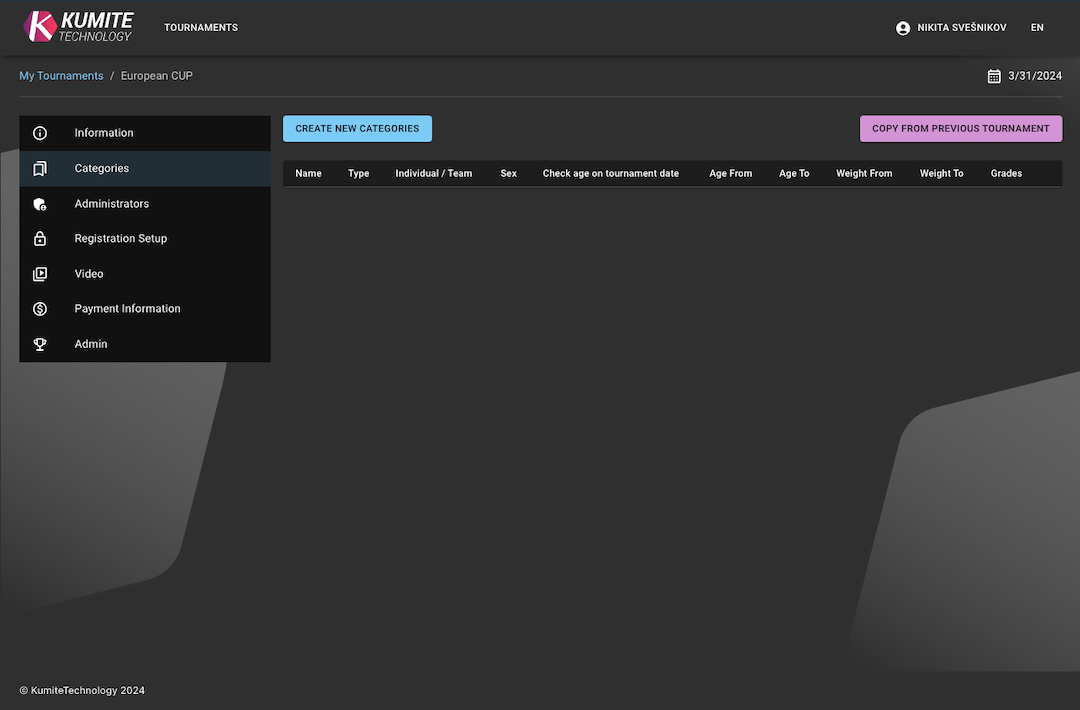Click the Kumite Technology logo
Viewport: 1080px width, 710px height.
[x=77, y=27]
